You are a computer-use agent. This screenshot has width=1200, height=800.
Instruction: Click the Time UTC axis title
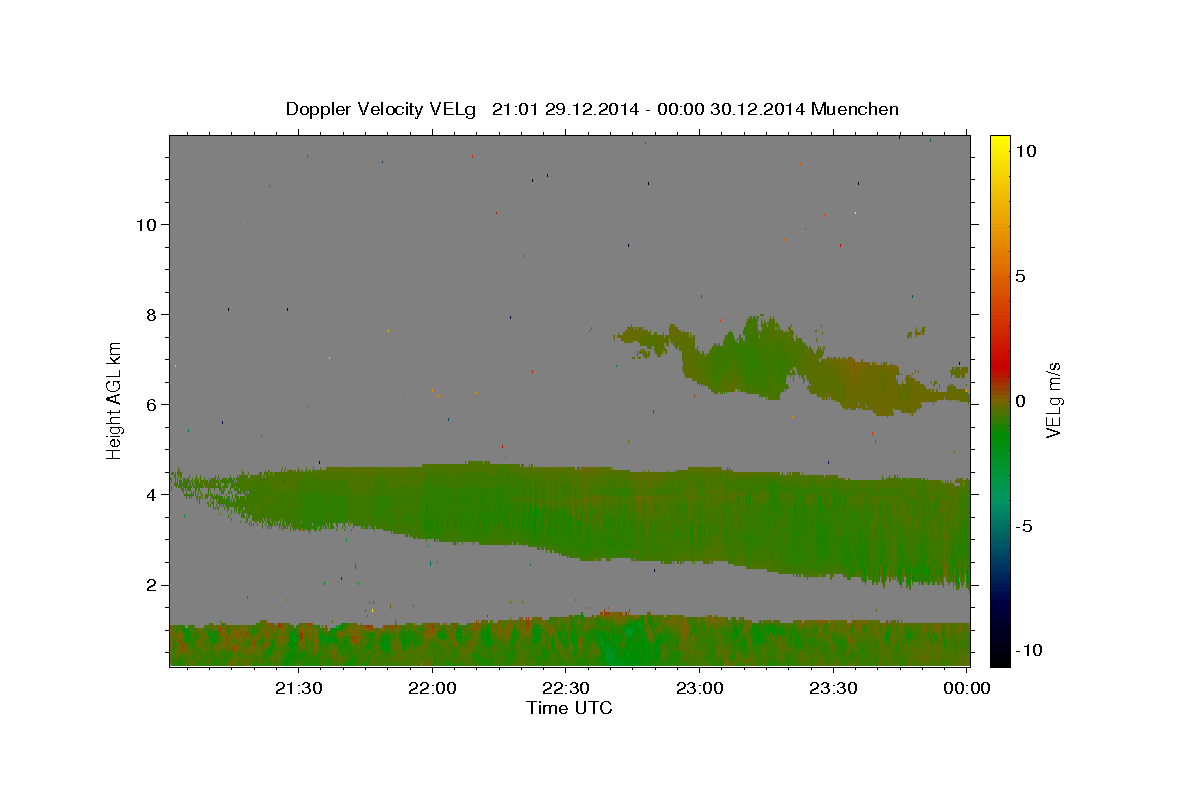coord(569,708)
